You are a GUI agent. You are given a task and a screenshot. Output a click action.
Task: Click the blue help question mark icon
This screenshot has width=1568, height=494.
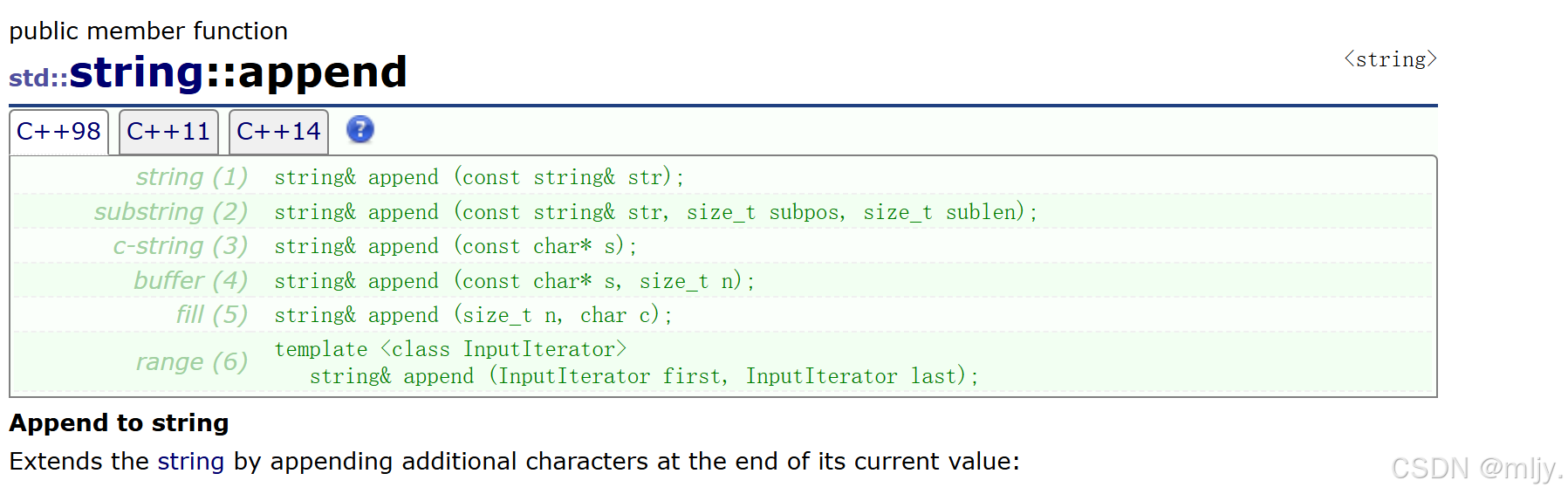click(359, 130)
